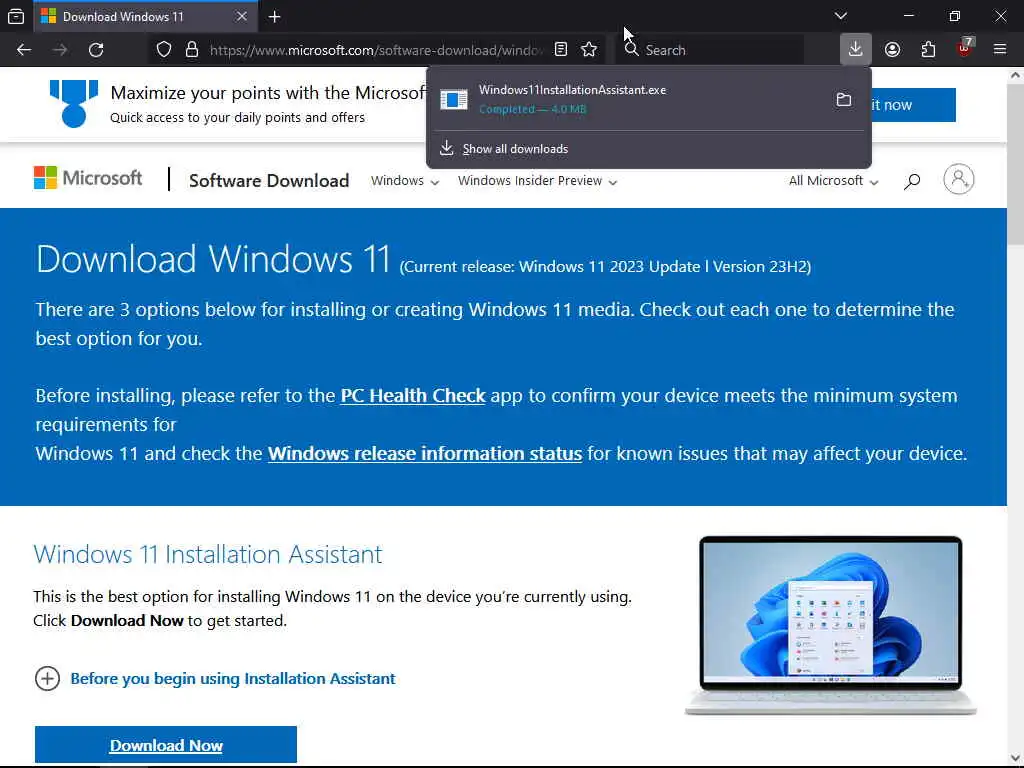This screenshot has width=1024, height=768.
Task: Reload the current page
Action: click(96, 50)
